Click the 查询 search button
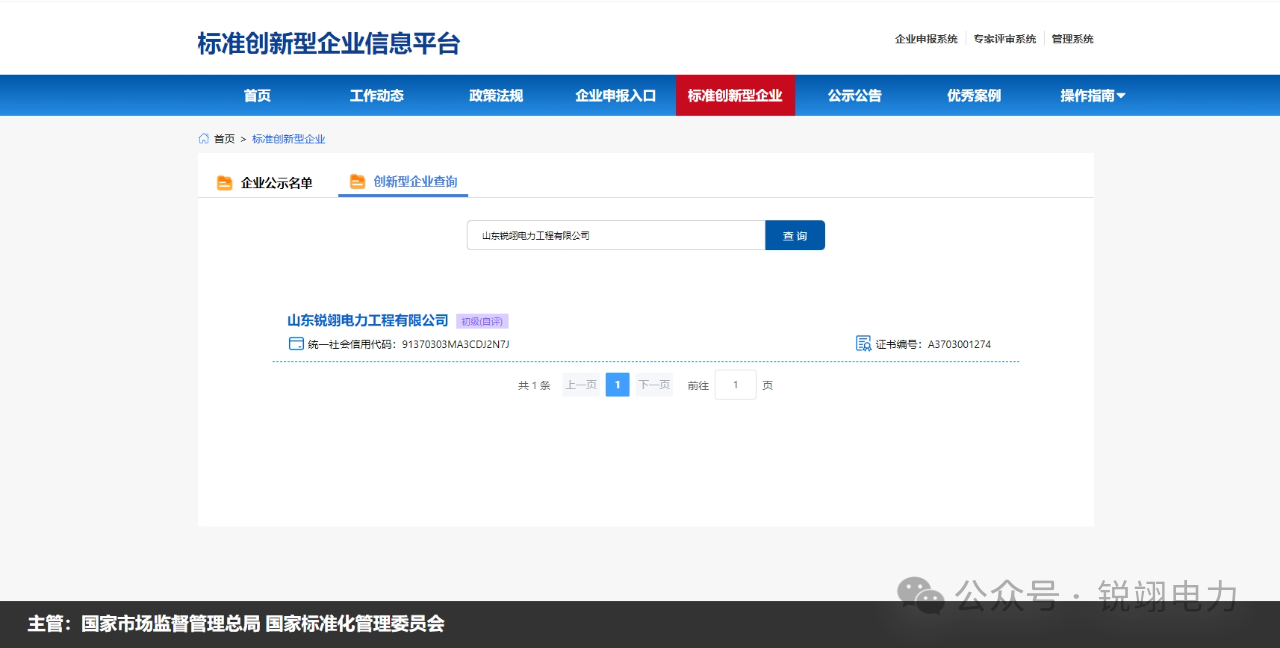 coord(795,235)
